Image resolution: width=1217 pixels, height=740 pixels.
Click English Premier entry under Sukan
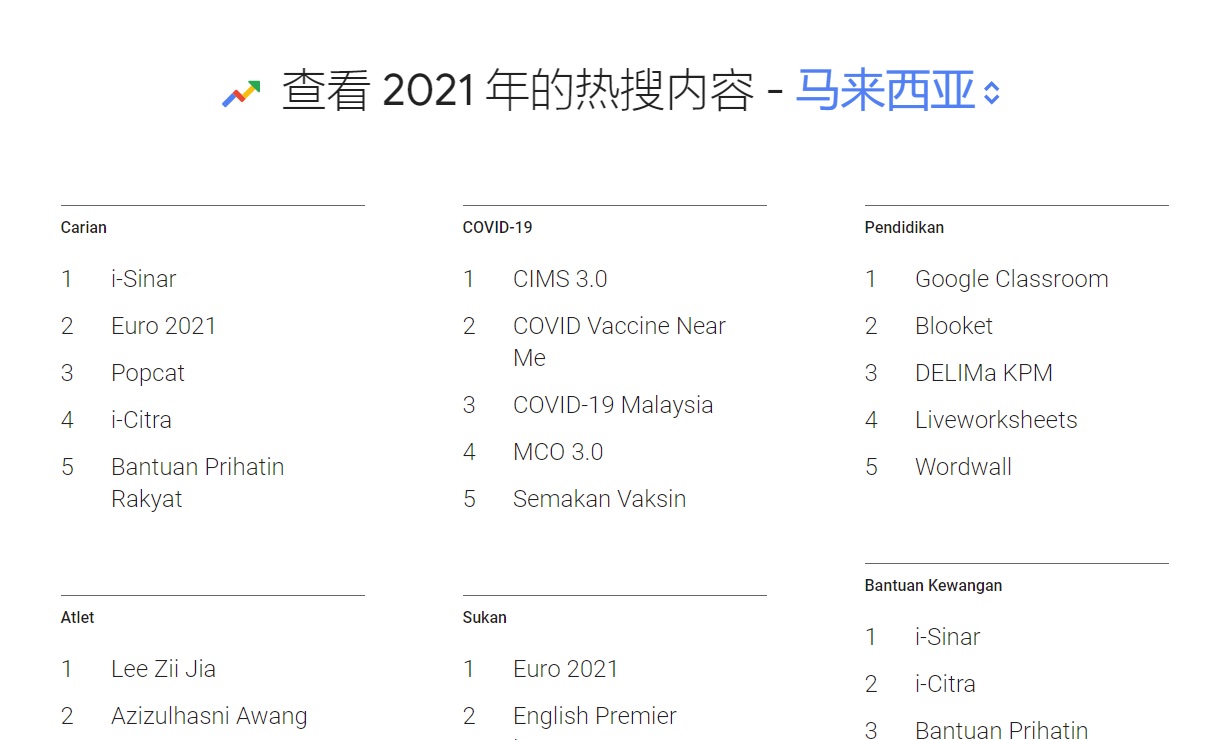[x=595, y=715]
